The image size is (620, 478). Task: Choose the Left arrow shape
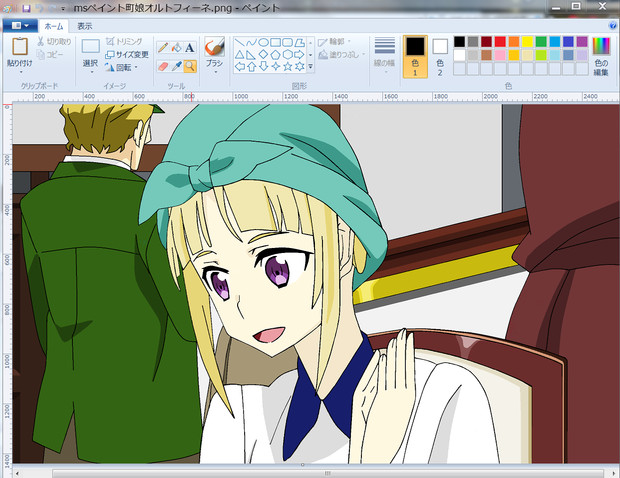[239, 66]
